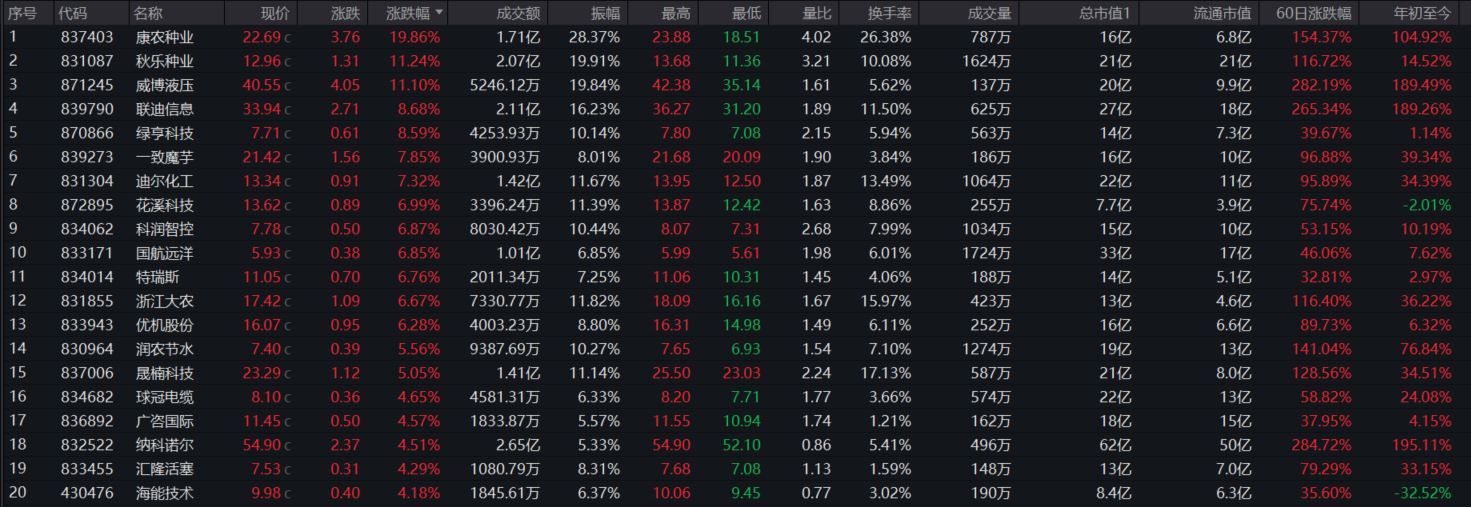This screenshot has width=1471, height=507.
Task: Click the 28.37% amplitude value
Action: pyautogui.click(x=594, y=37)
